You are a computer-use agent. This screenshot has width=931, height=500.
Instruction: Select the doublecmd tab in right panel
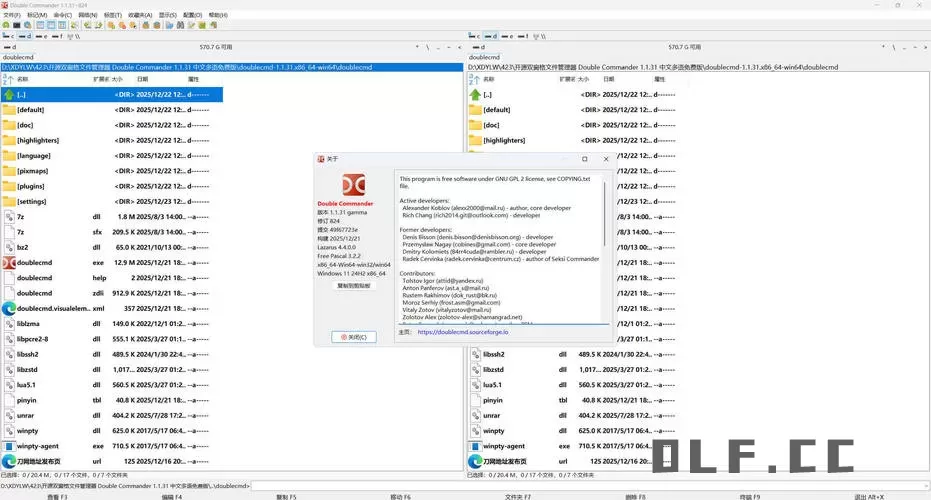point(484,58)
